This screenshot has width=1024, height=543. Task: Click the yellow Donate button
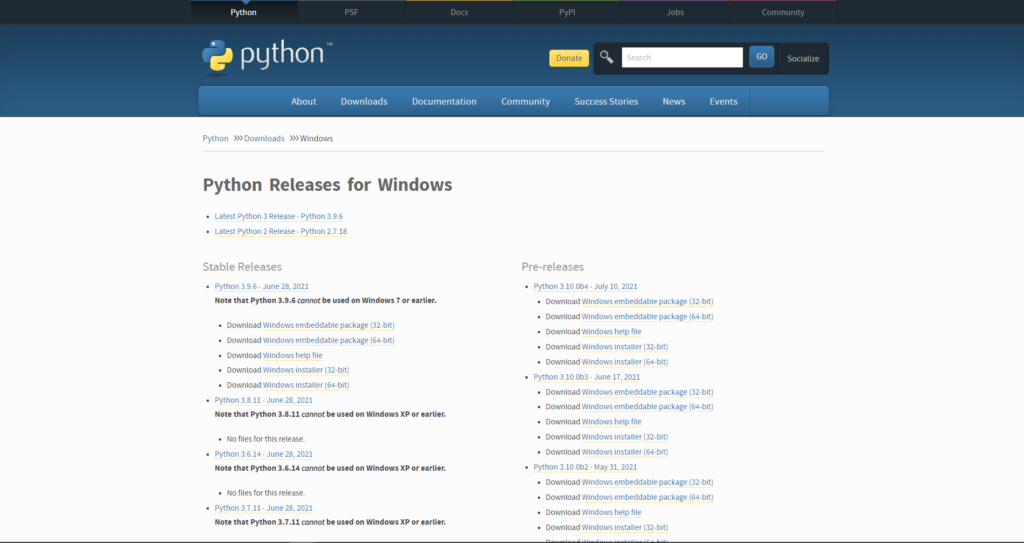click(x=569, y=58)
